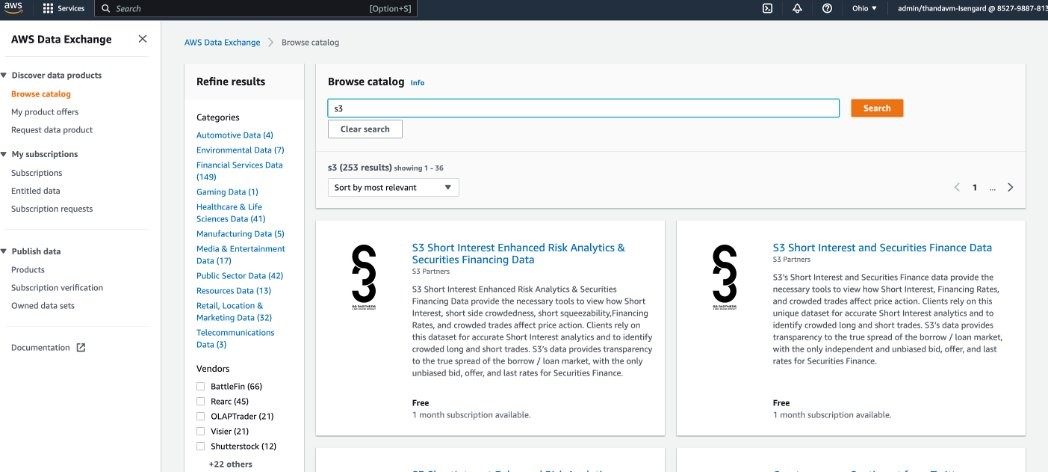Open Documentation external link icon
The height and width of the screenshot is (472, 1048).
click(x=81, y=348)
